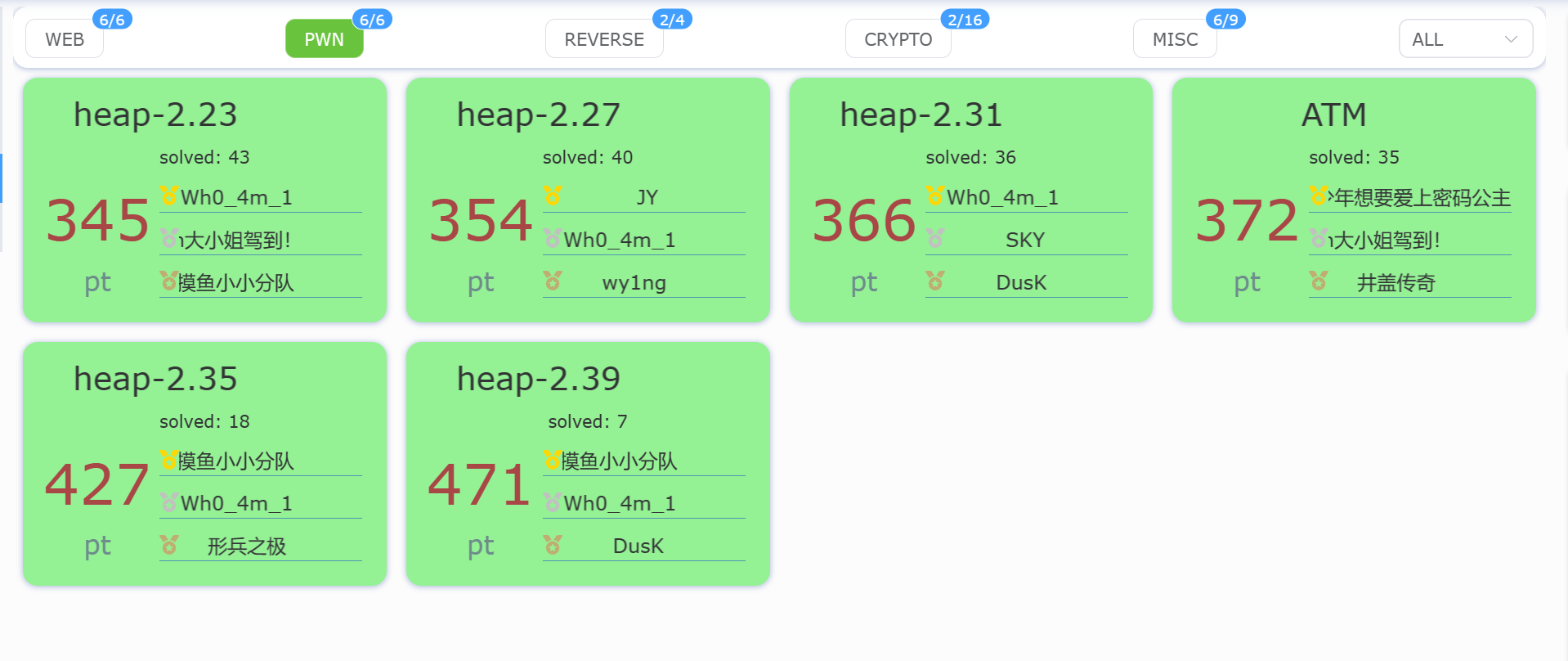The image size is (1568, 661).
Task: Click the 6/6 badge on WEB
Action: (x=112, y=20)
